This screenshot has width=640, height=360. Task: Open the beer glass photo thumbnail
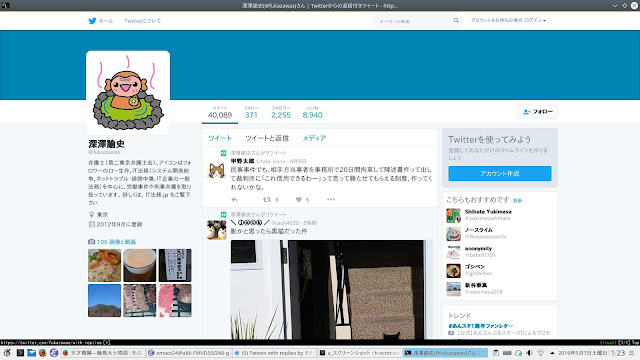[x=140, y=265]
